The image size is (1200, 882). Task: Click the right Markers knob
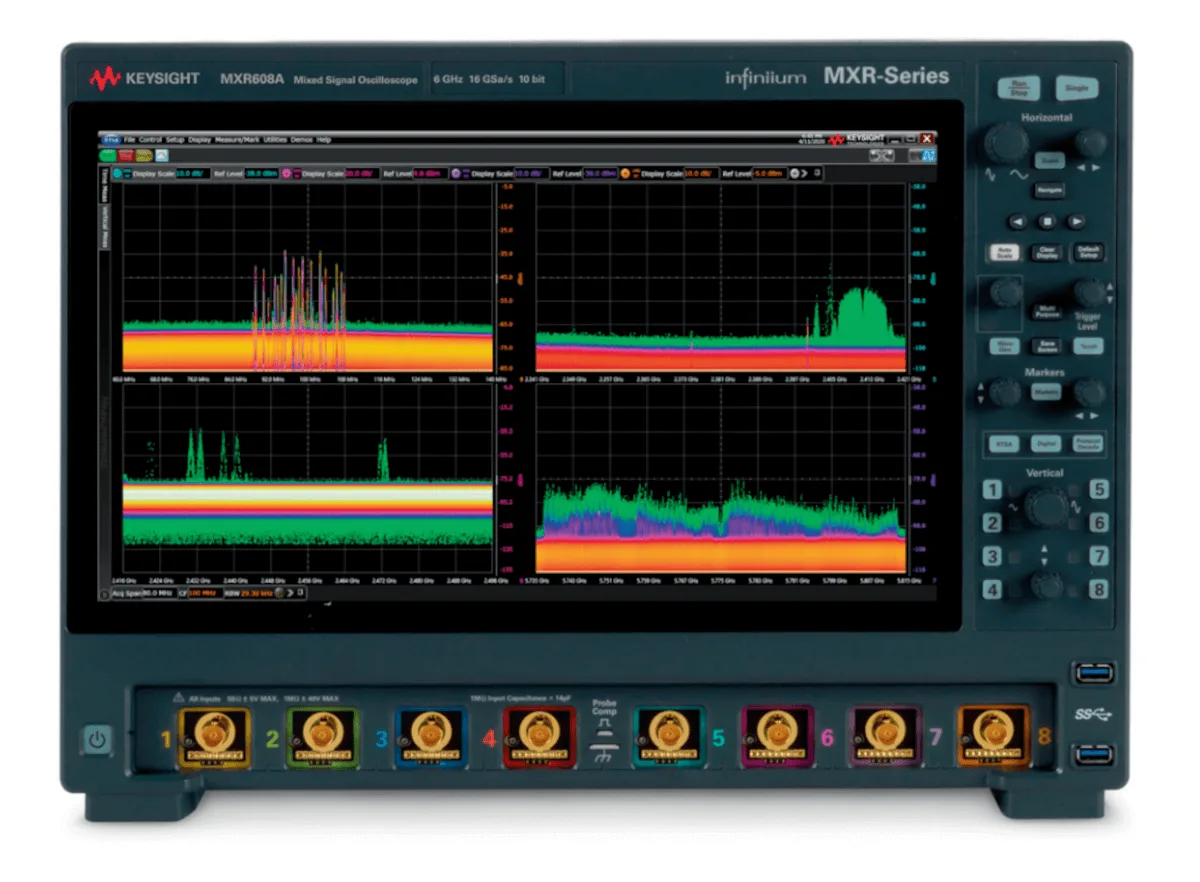(1090, 393)
